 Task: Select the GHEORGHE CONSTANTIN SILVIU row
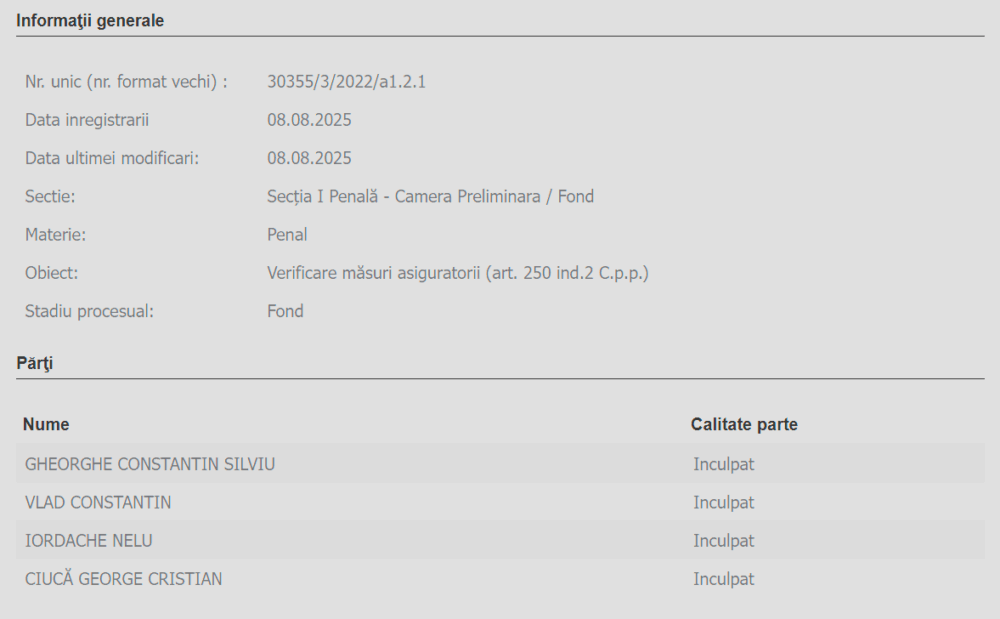click(501, 463)
